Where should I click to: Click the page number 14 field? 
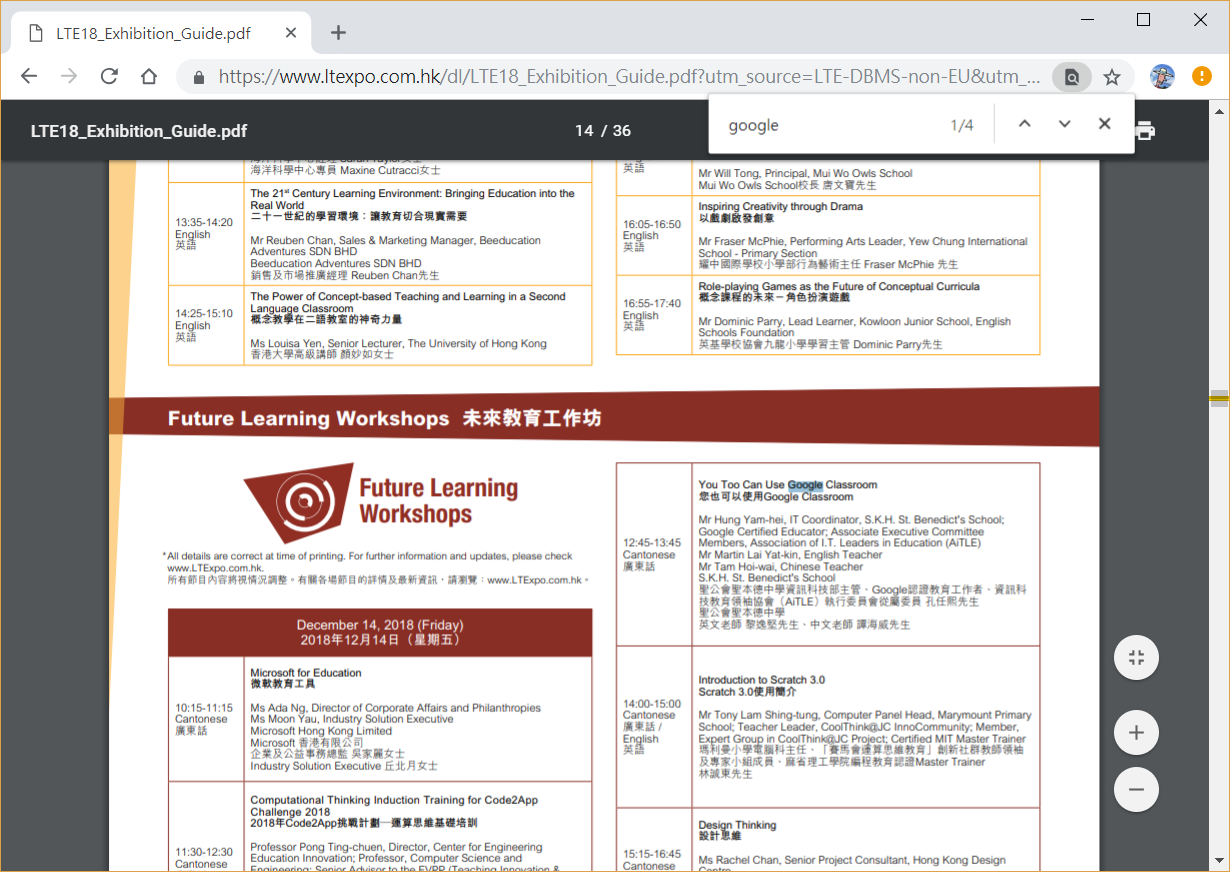click(x=584, y=131)
